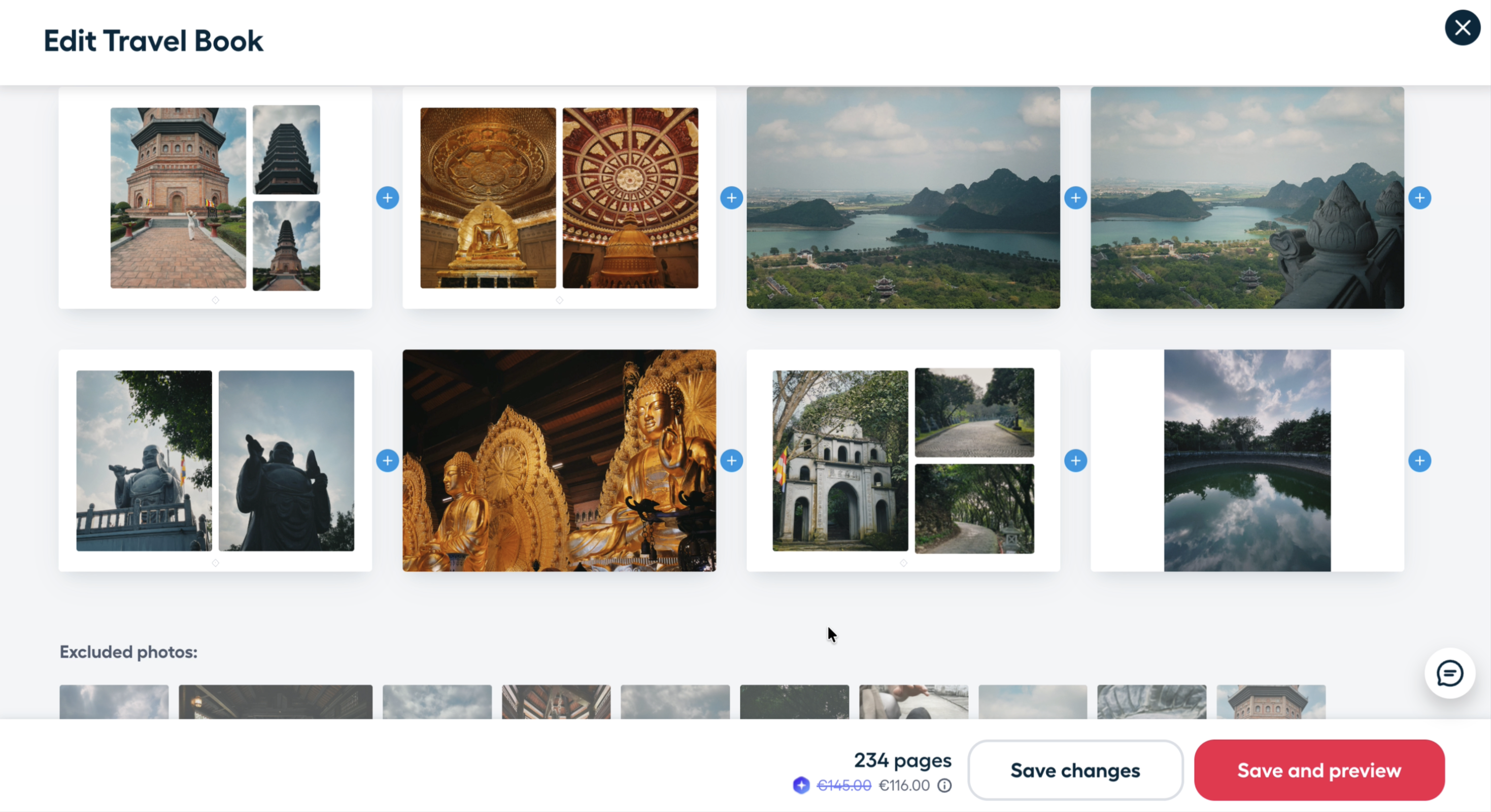Add page after golden ceiling spread

click(732, 198)
